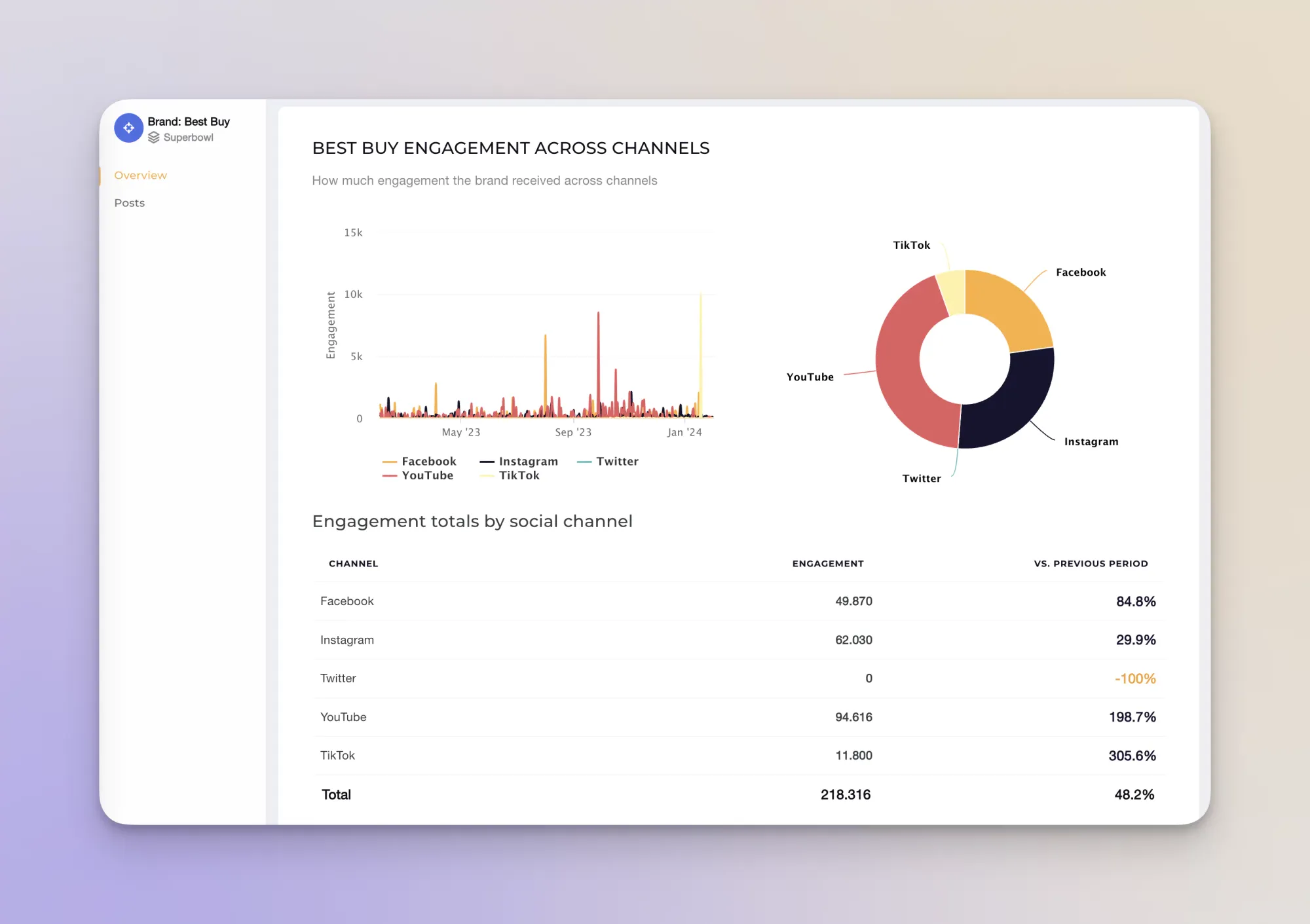This screenshot has width=1310, height=924.
Task: Click the Total row label
Action: tap(336, 794)
